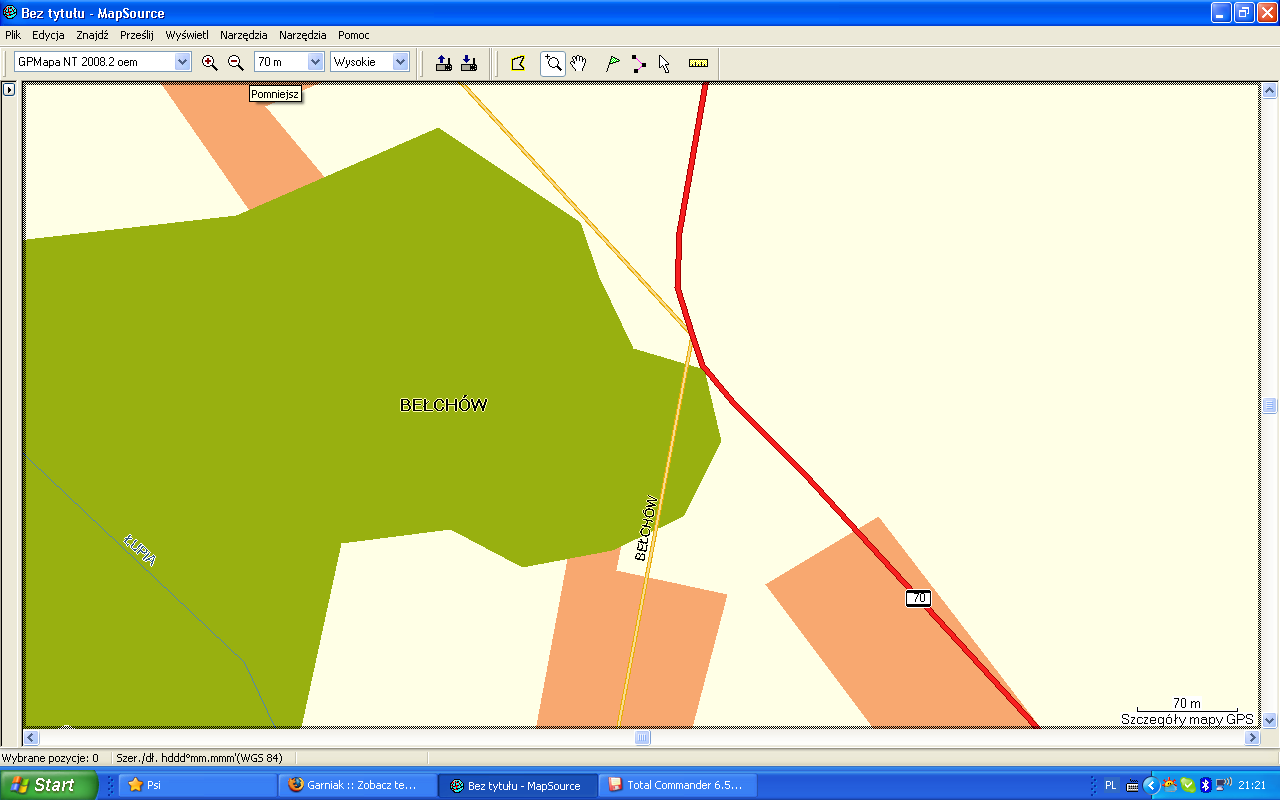
Task: Click the zoom in magnifier icon
Action: 209,62
